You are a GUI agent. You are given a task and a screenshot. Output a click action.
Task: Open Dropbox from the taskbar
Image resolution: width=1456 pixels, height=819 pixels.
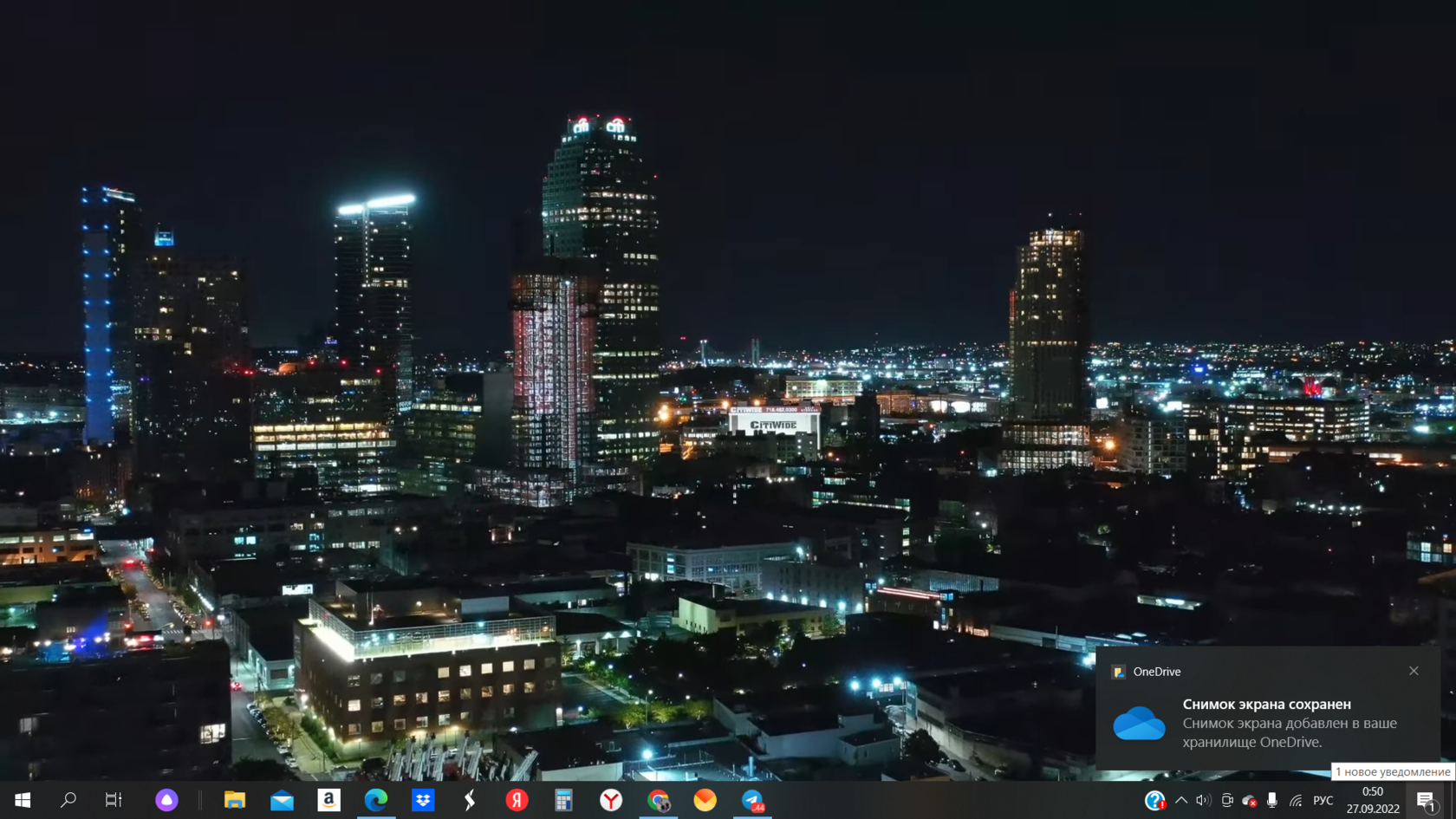tap(423, 800)
